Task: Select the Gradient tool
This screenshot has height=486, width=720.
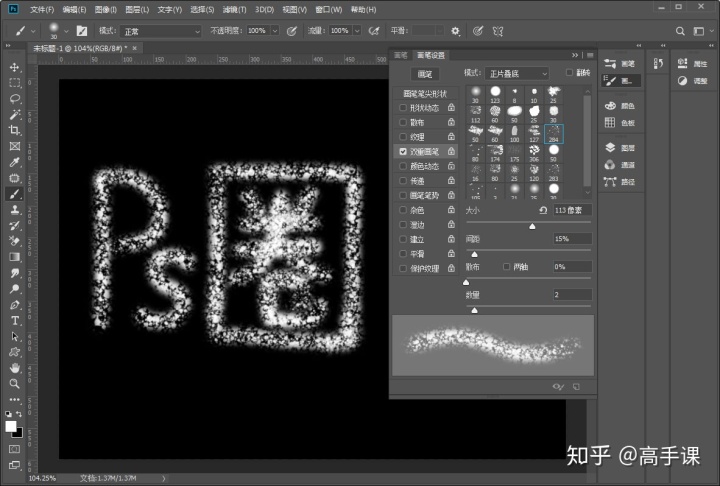Action: click(x=15, y=257)
